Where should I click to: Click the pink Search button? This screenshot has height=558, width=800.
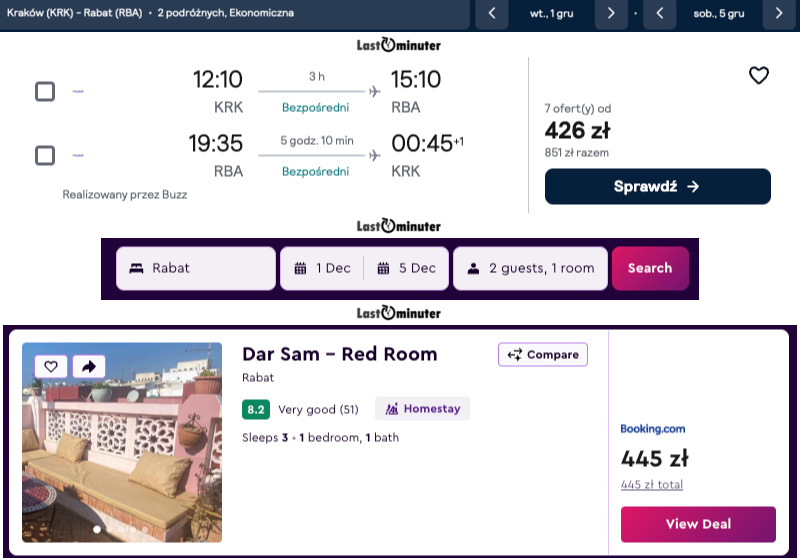click(650, 268)
